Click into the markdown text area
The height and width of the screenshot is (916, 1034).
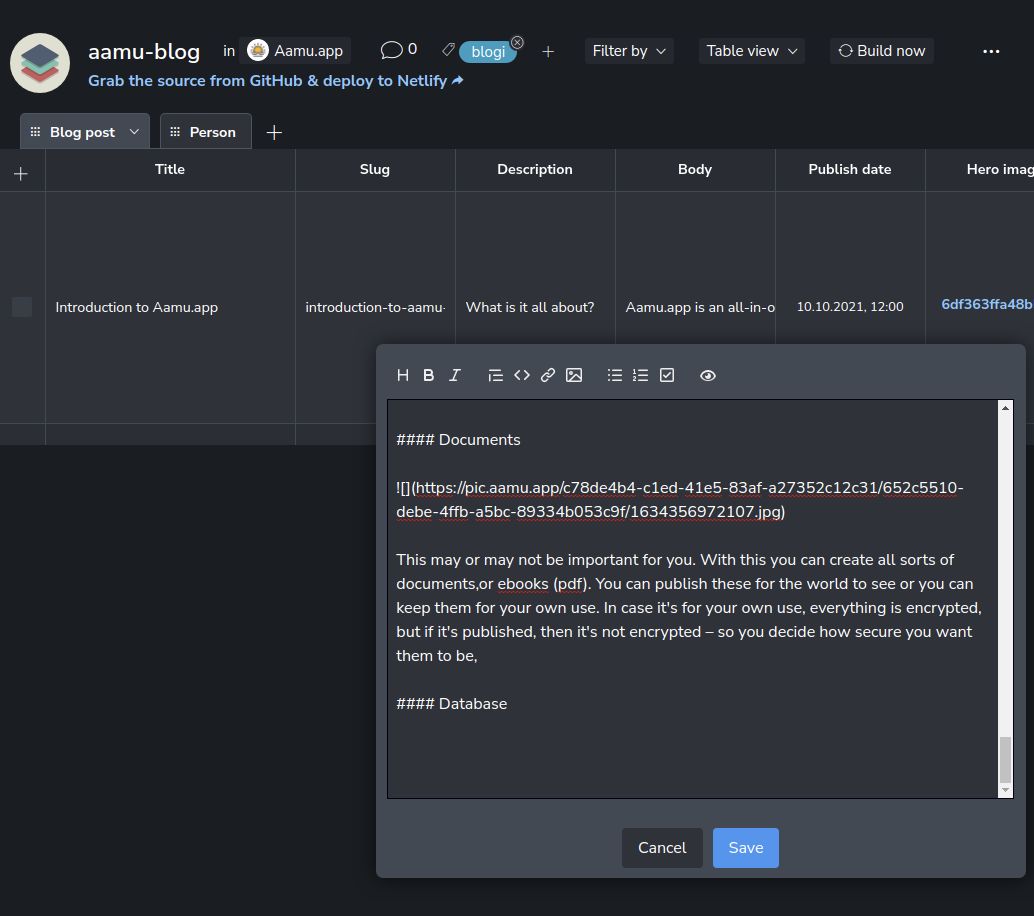pyautogui.click(x=692, y=599)
